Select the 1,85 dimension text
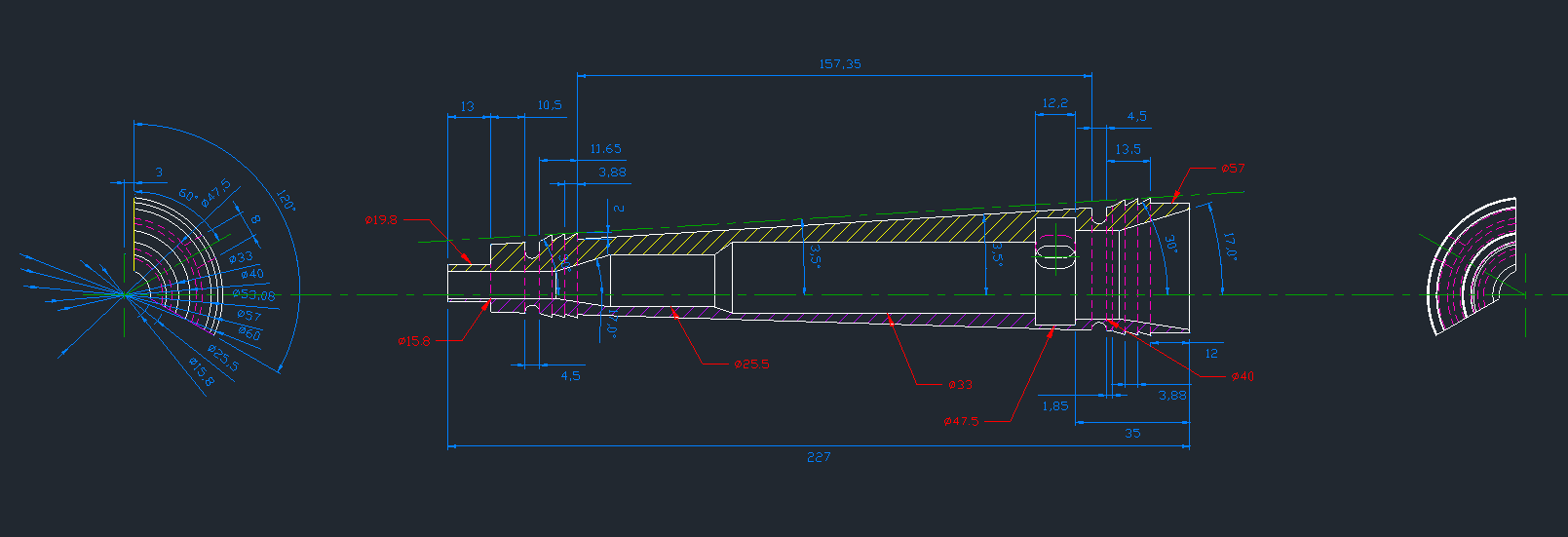Screen dimensions: 1568x537 pos(1054,406)
